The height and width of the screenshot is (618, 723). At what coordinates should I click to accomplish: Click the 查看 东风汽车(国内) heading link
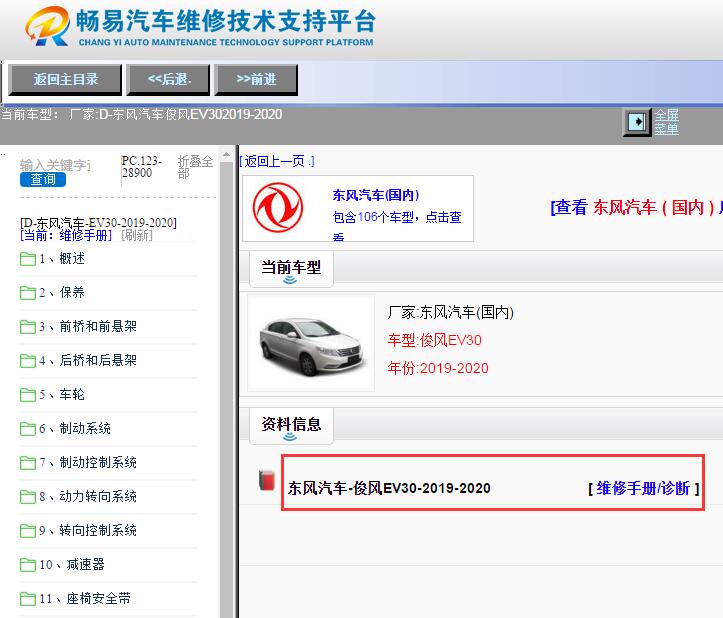636,207
